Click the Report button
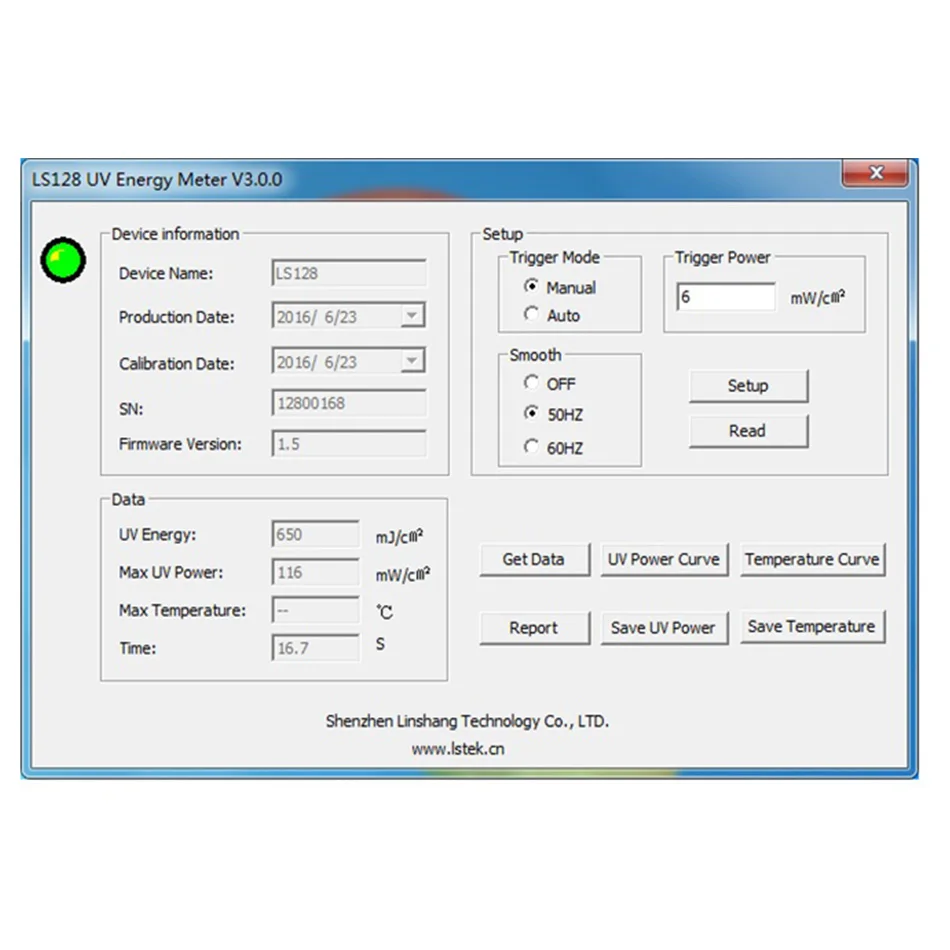The width and height of the screenshot is (950, 950). pyautogui.click(x=534, y=628)
